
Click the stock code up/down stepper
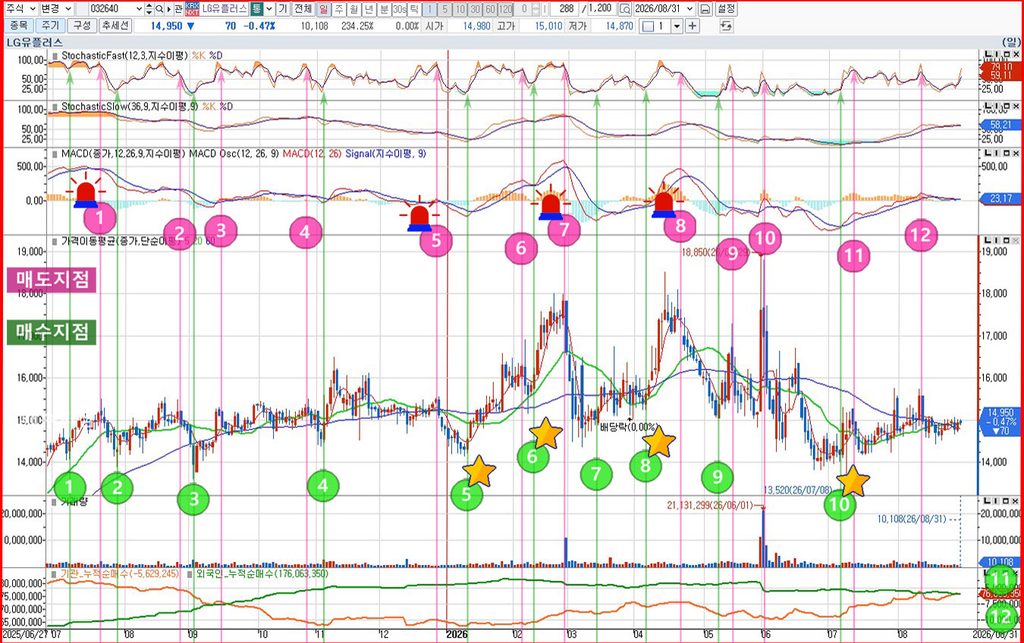(x=149, y=9)
